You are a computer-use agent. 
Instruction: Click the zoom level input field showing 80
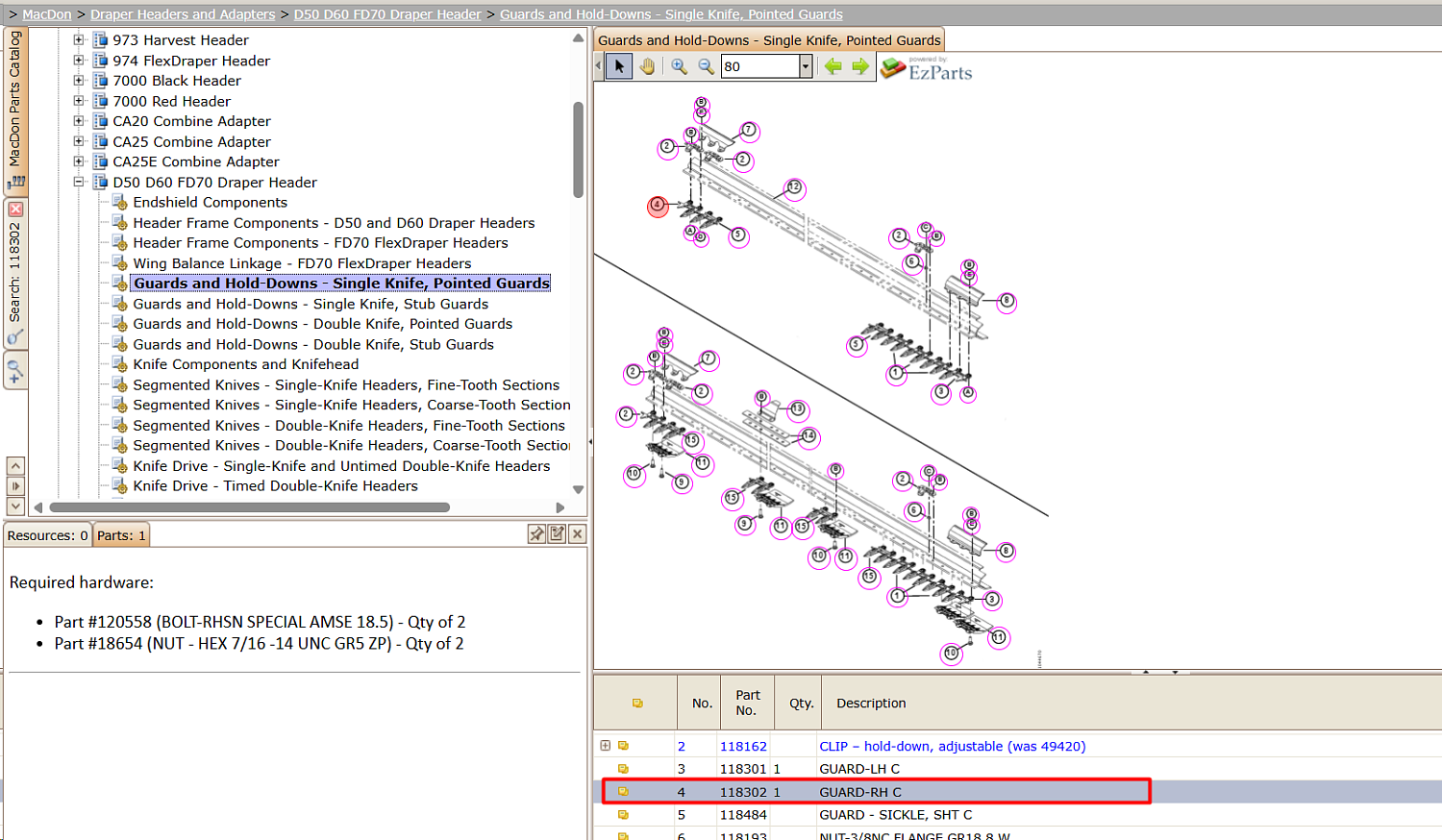[x=760, y=66]
